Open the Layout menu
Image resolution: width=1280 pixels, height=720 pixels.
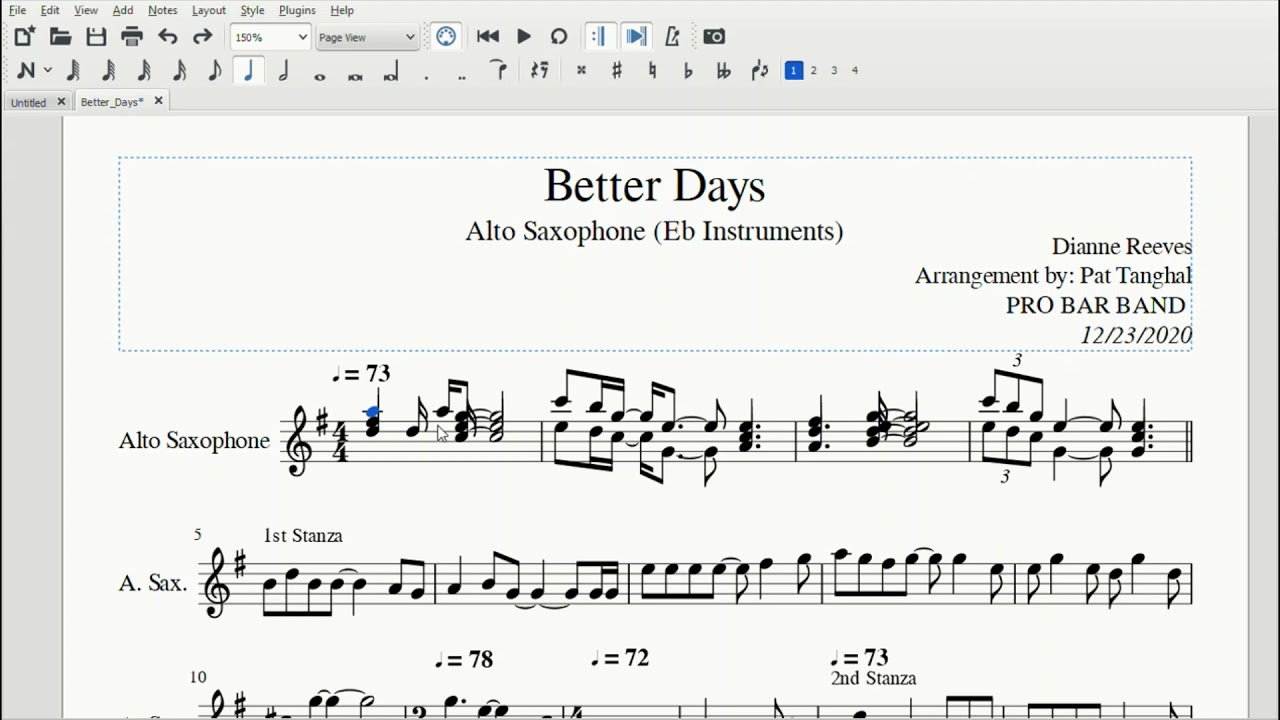tap(209, 10)
